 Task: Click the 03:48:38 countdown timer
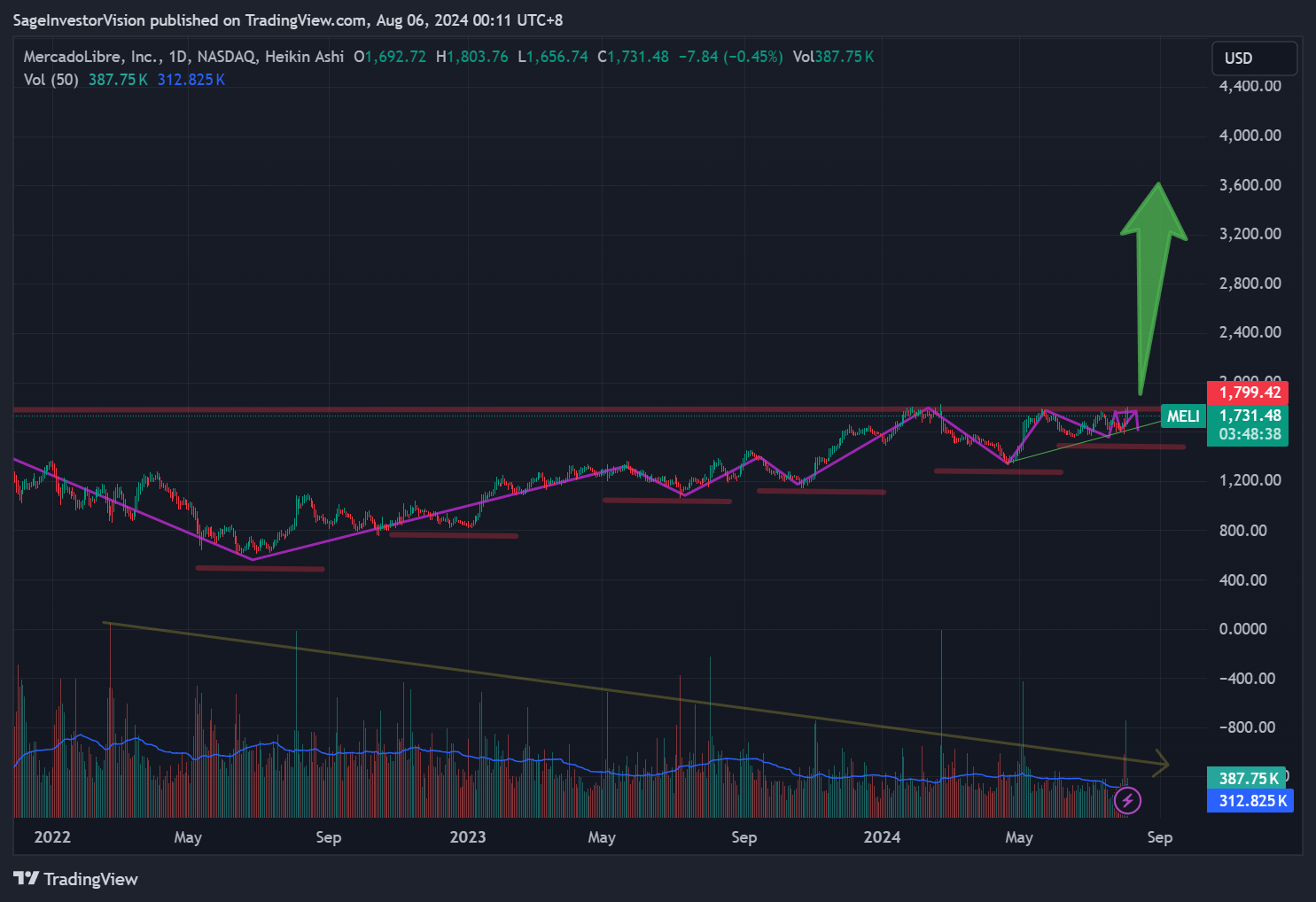tap(1250, 434)
